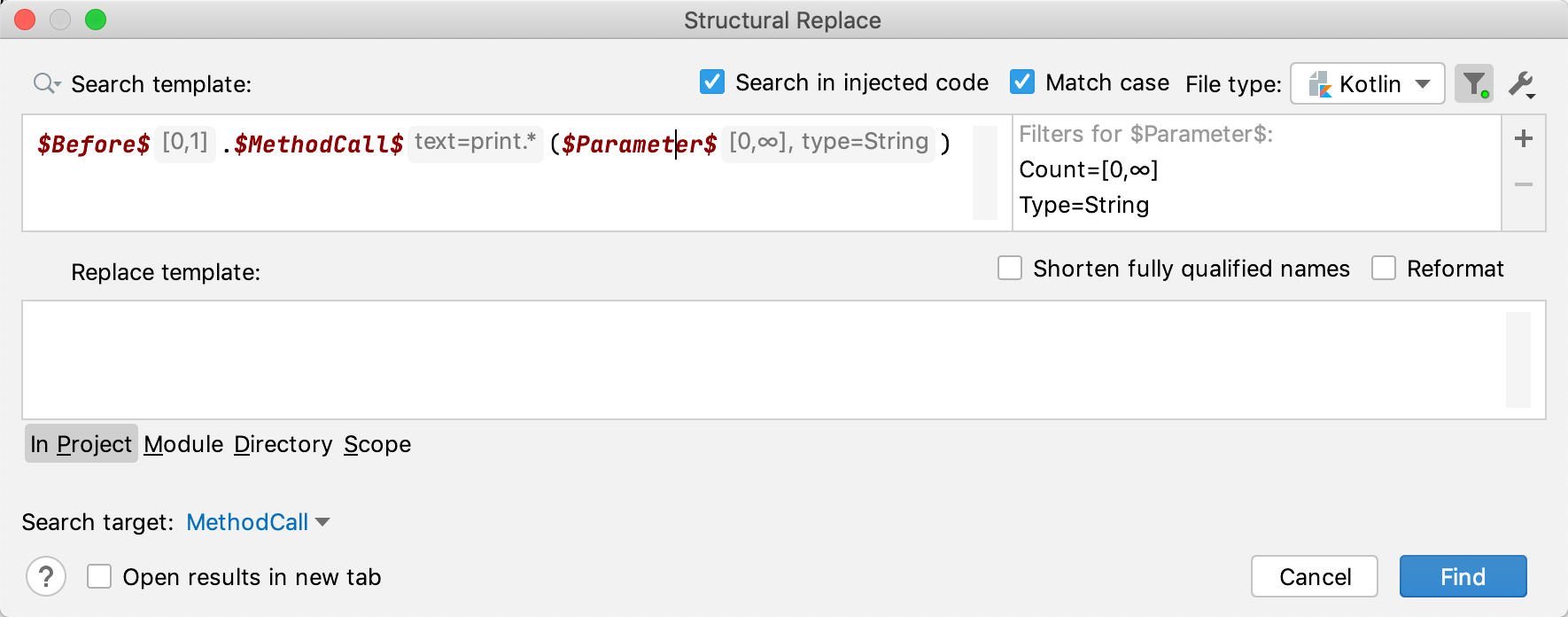The width and height of the screenshot is (1568, 617).
Task: Remove selected filter with minus icon
Action: click(1523, 184)
